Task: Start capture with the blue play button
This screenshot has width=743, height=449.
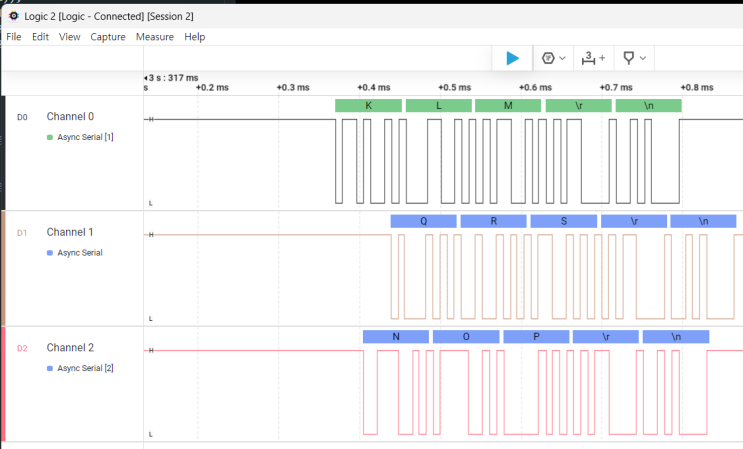Action: coord(512,58)
